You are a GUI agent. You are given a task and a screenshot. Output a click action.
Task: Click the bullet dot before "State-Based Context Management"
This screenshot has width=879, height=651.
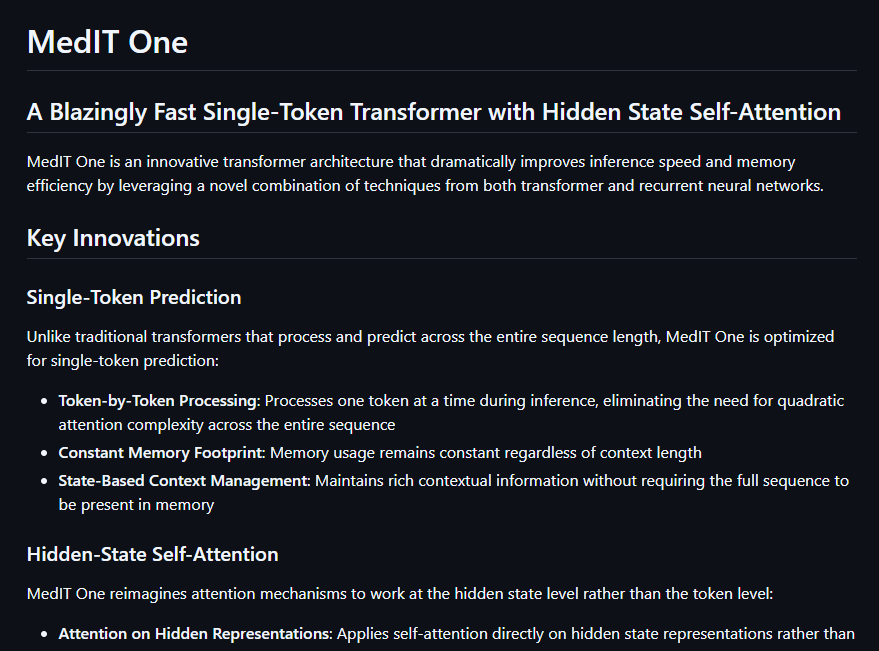tap(45, 481)
